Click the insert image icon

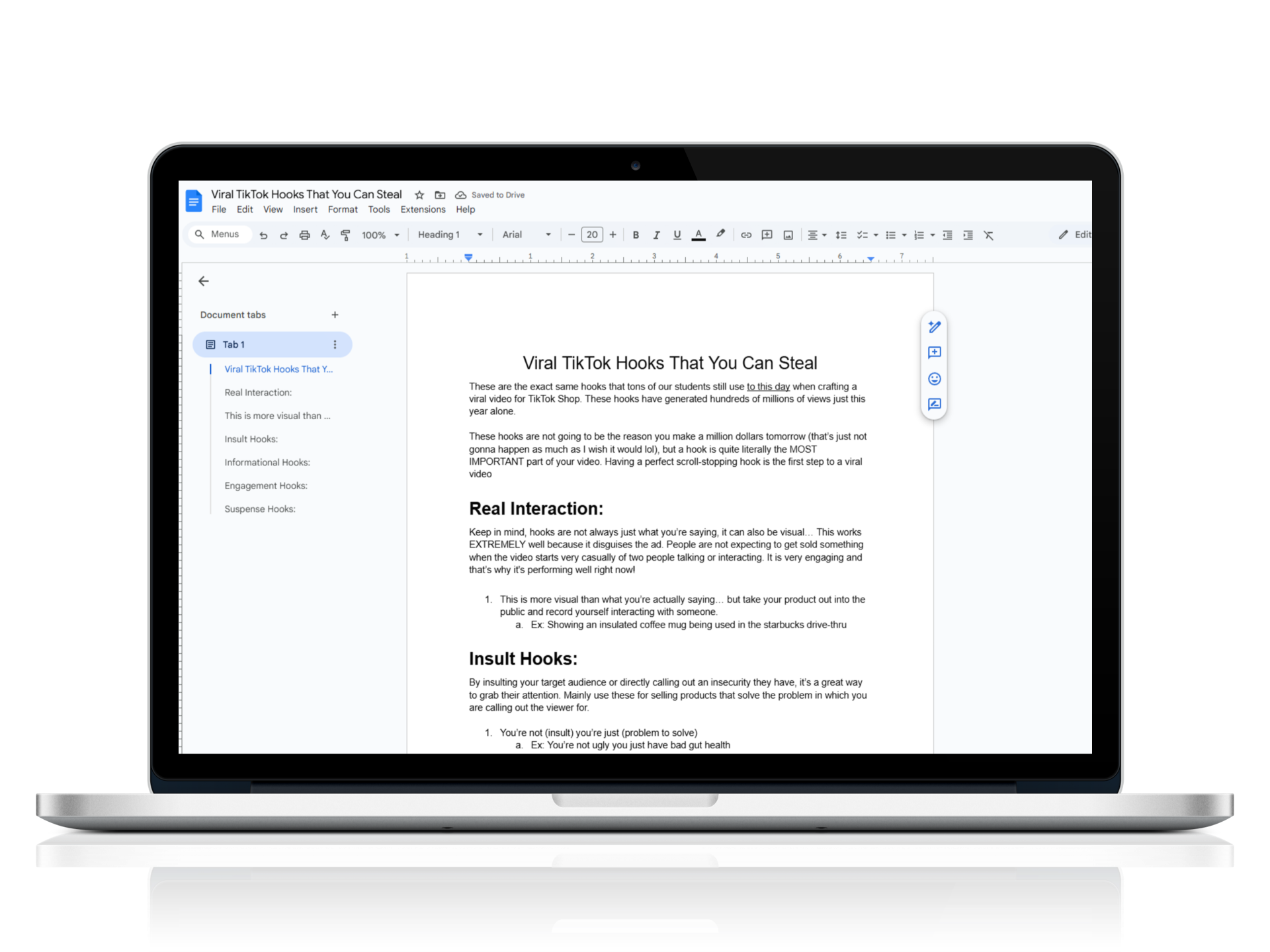point(788,235)
